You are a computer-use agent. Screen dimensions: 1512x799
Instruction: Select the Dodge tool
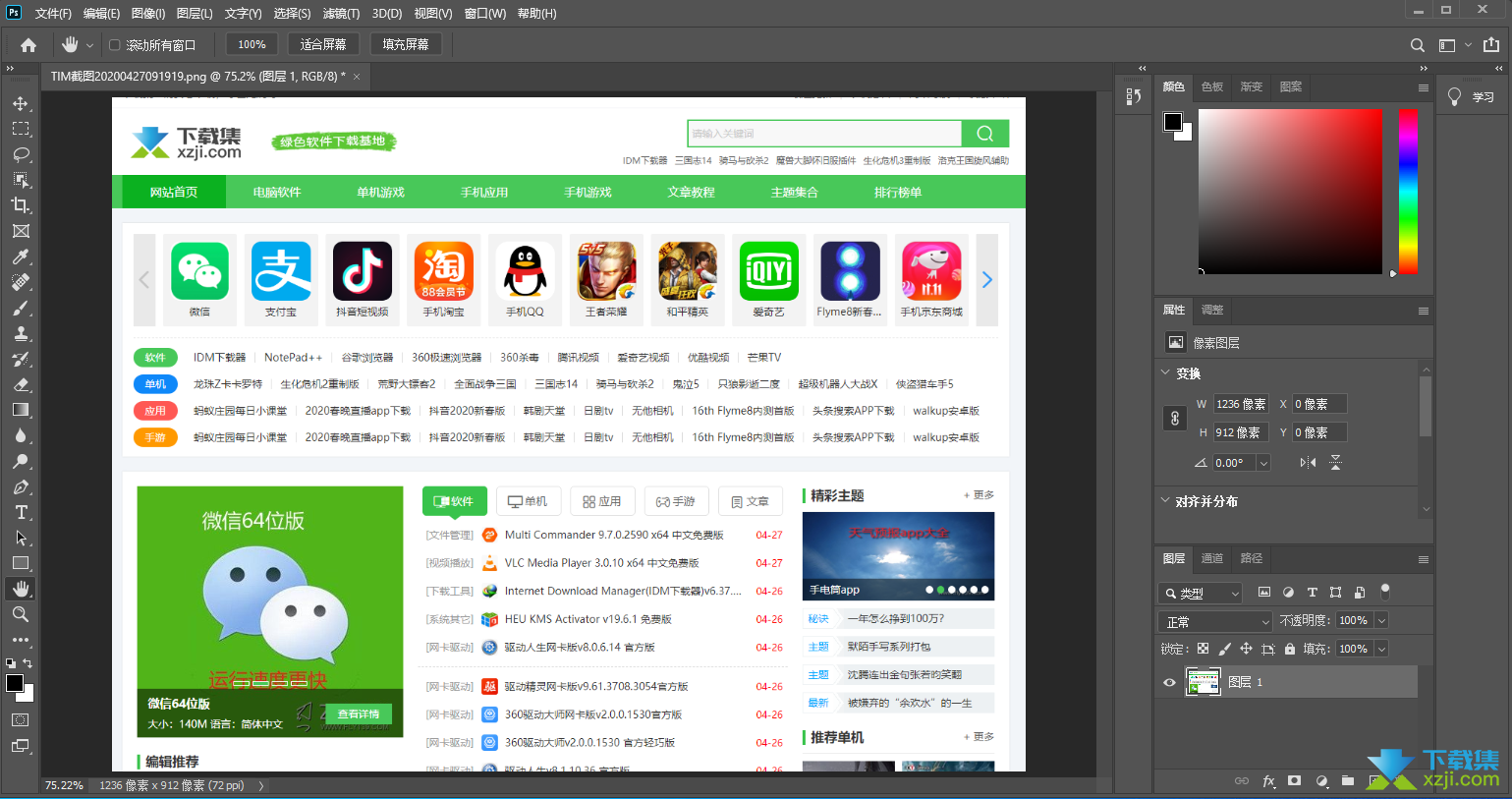(21, 461)
